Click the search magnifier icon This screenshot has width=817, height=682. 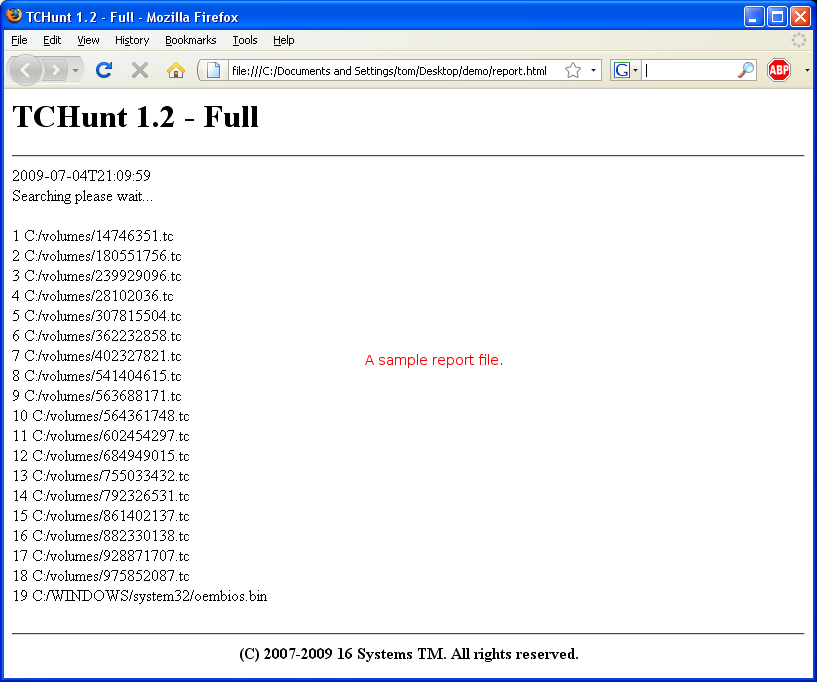[x=746, y=70]
